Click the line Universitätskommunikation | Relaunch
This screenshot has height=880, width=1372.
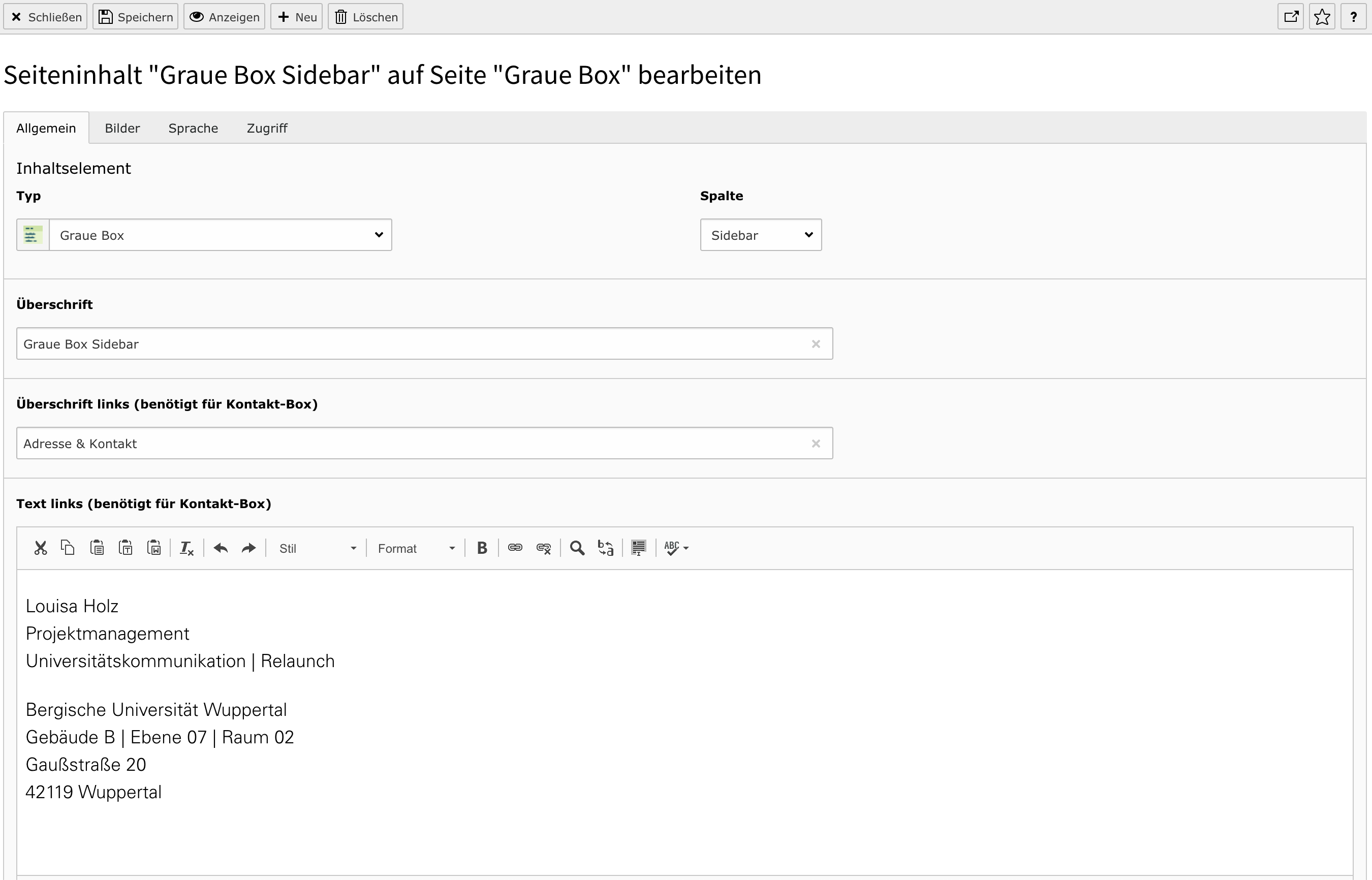point(180,661)
